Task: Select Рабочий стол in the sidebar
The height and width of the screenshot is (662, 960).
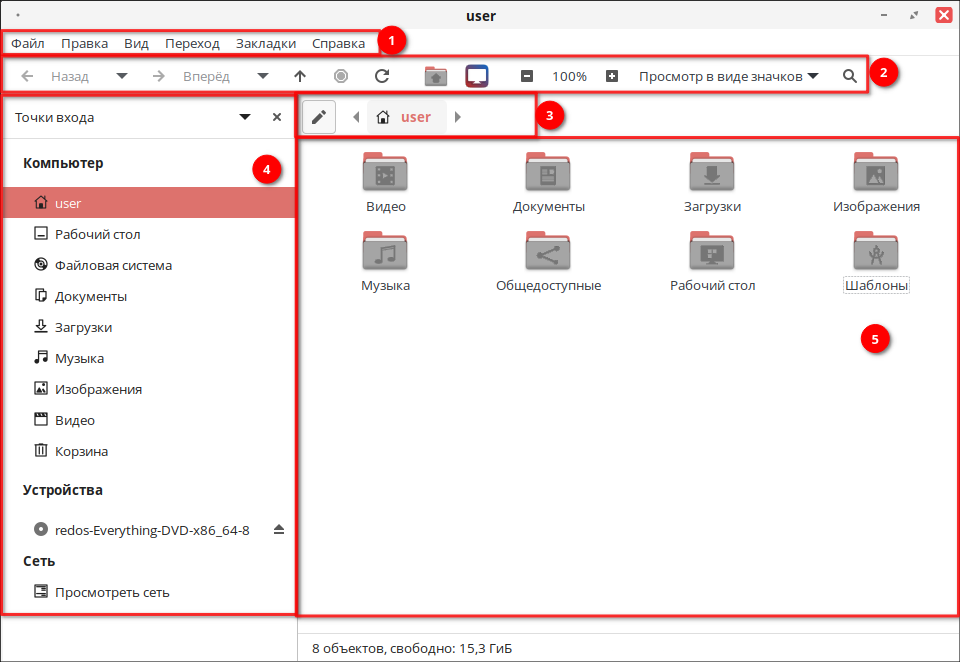Action: [149, 234]
